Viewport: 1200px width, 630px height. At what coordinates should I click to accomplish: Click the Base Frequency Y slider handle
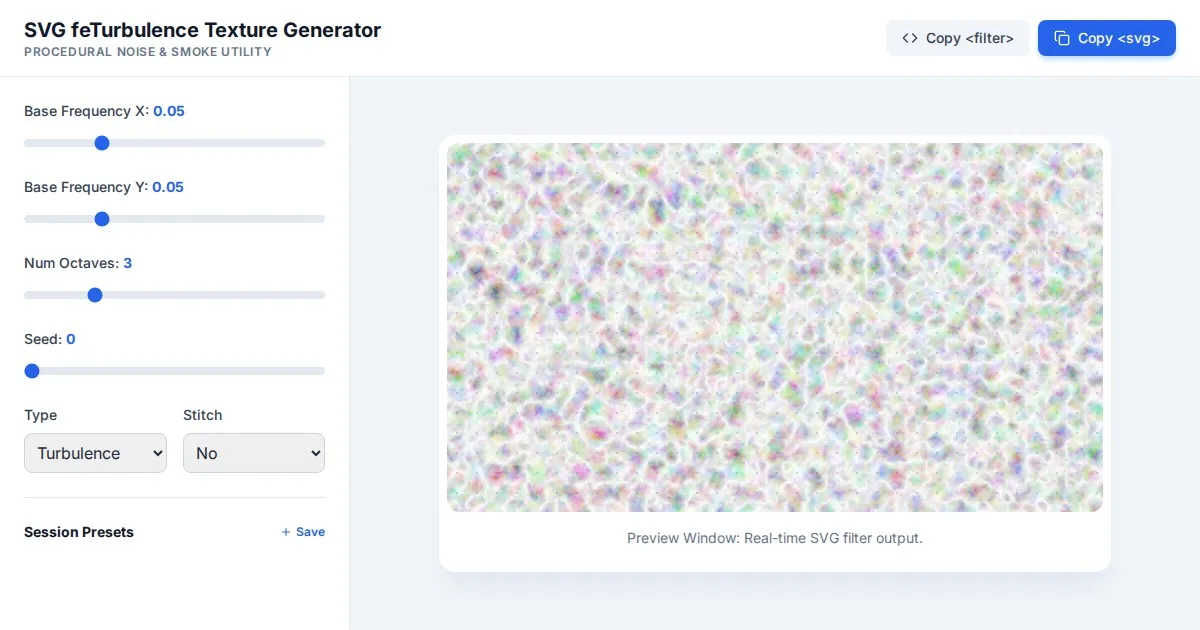tap(101, 219)
